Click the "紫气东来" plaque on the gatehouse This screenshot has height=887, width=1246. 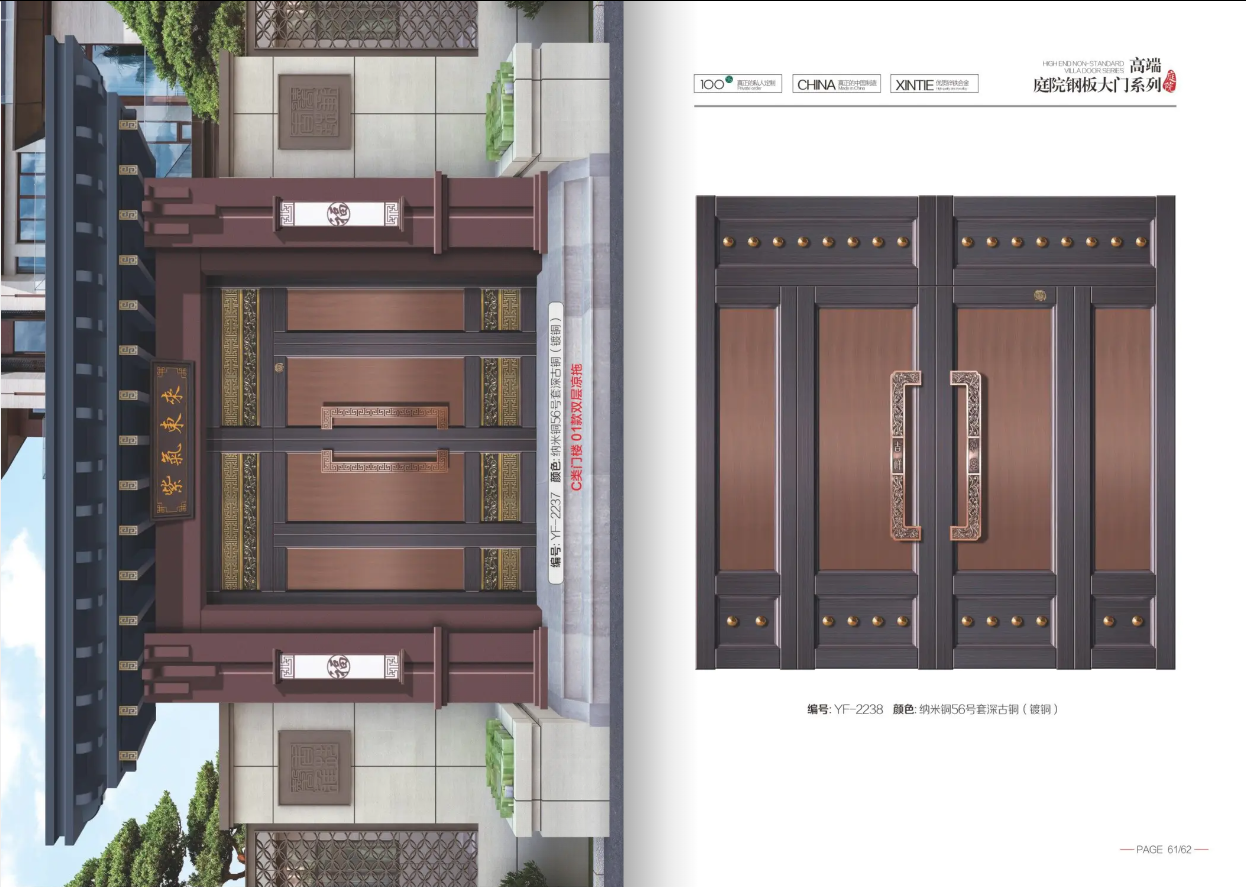(x=173, y=440)
